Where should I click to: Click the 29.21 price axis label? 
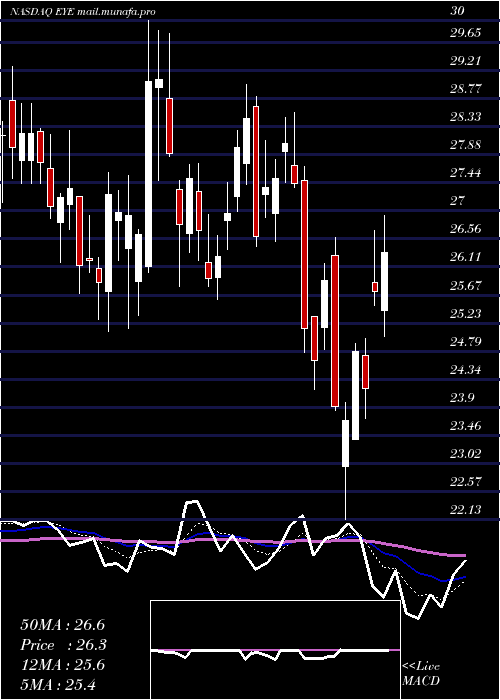466,61
